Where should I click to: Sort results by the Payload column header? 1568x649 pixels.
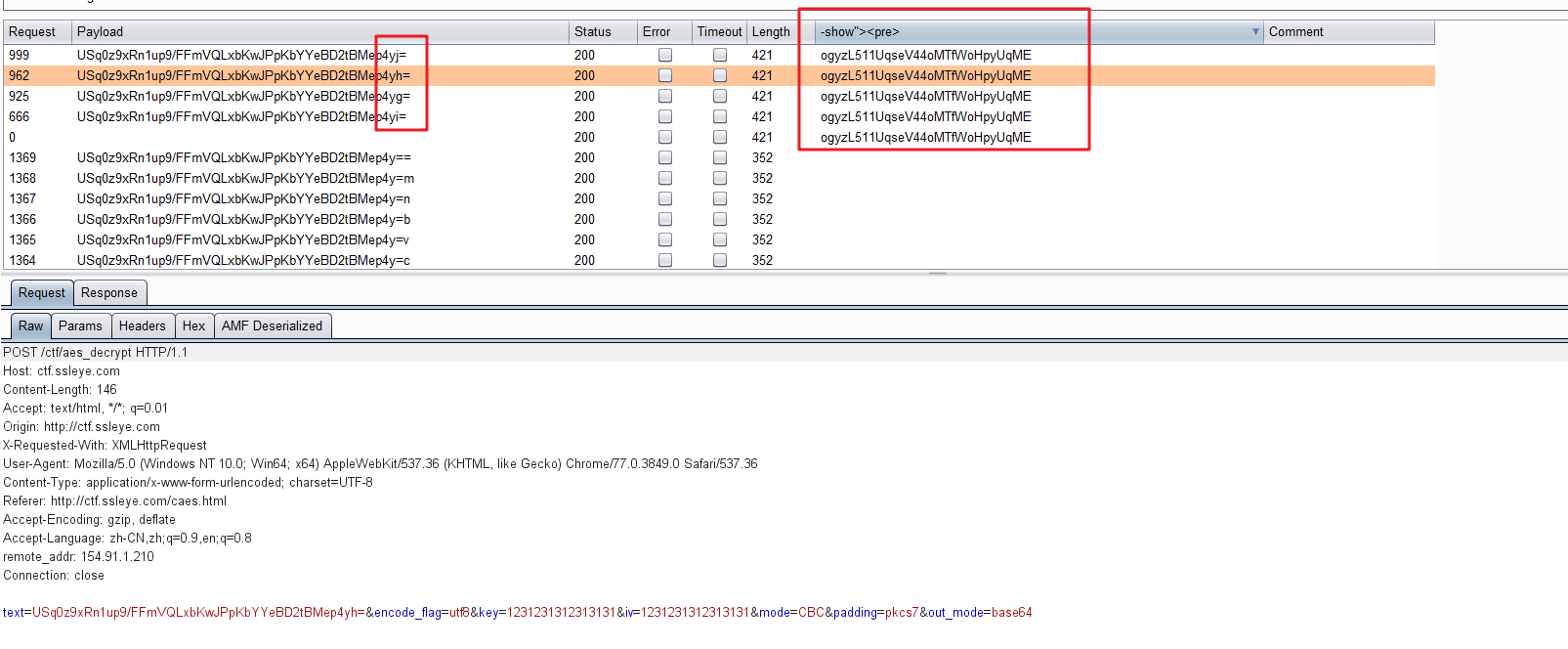(320, 32)
